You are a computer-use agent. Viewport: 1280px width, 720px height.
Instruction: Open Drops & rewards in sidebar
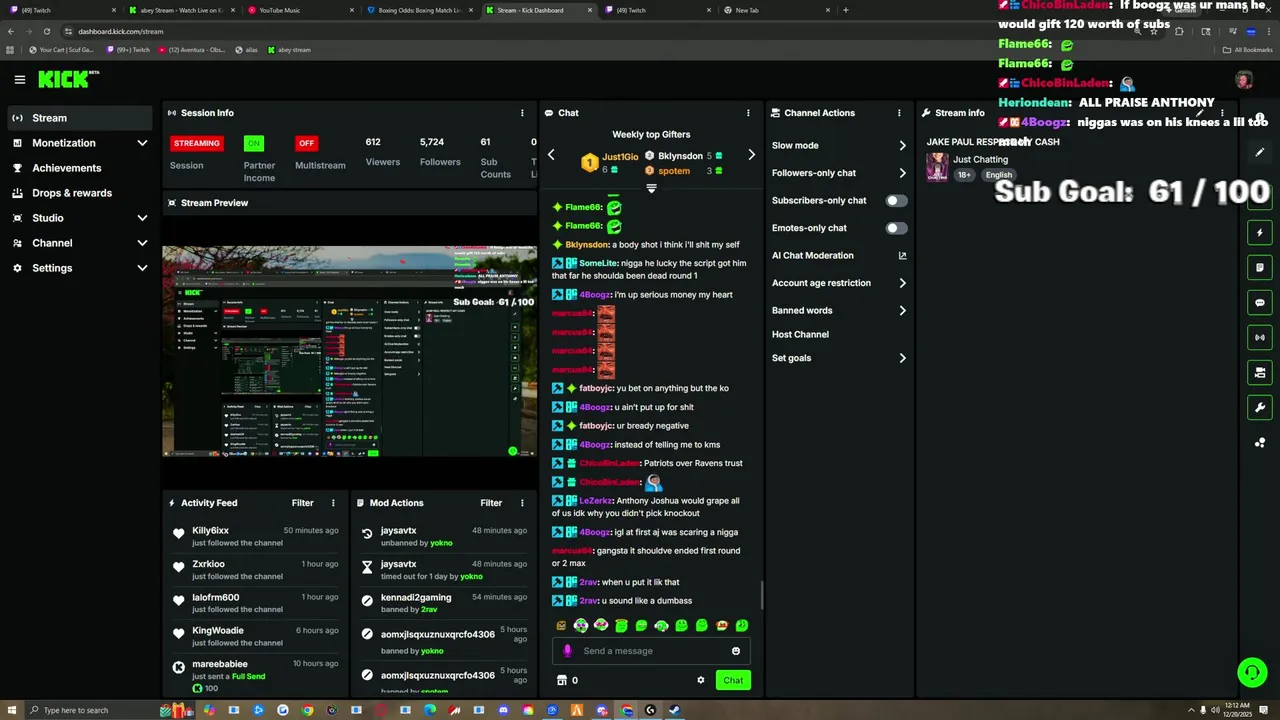79,193
